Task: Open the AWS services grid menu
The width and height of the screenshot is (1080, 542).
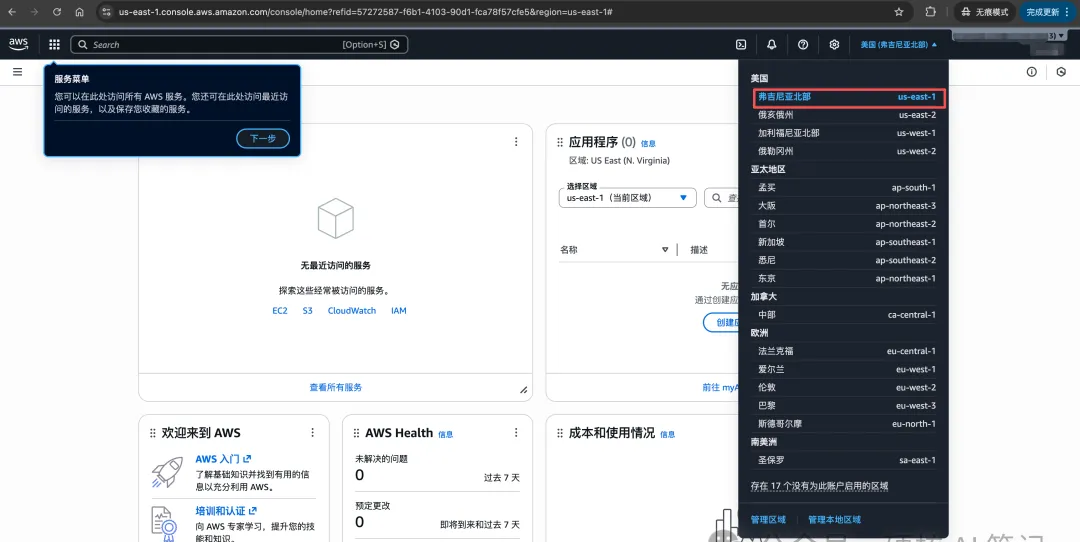Action: (x=54, y=45)
